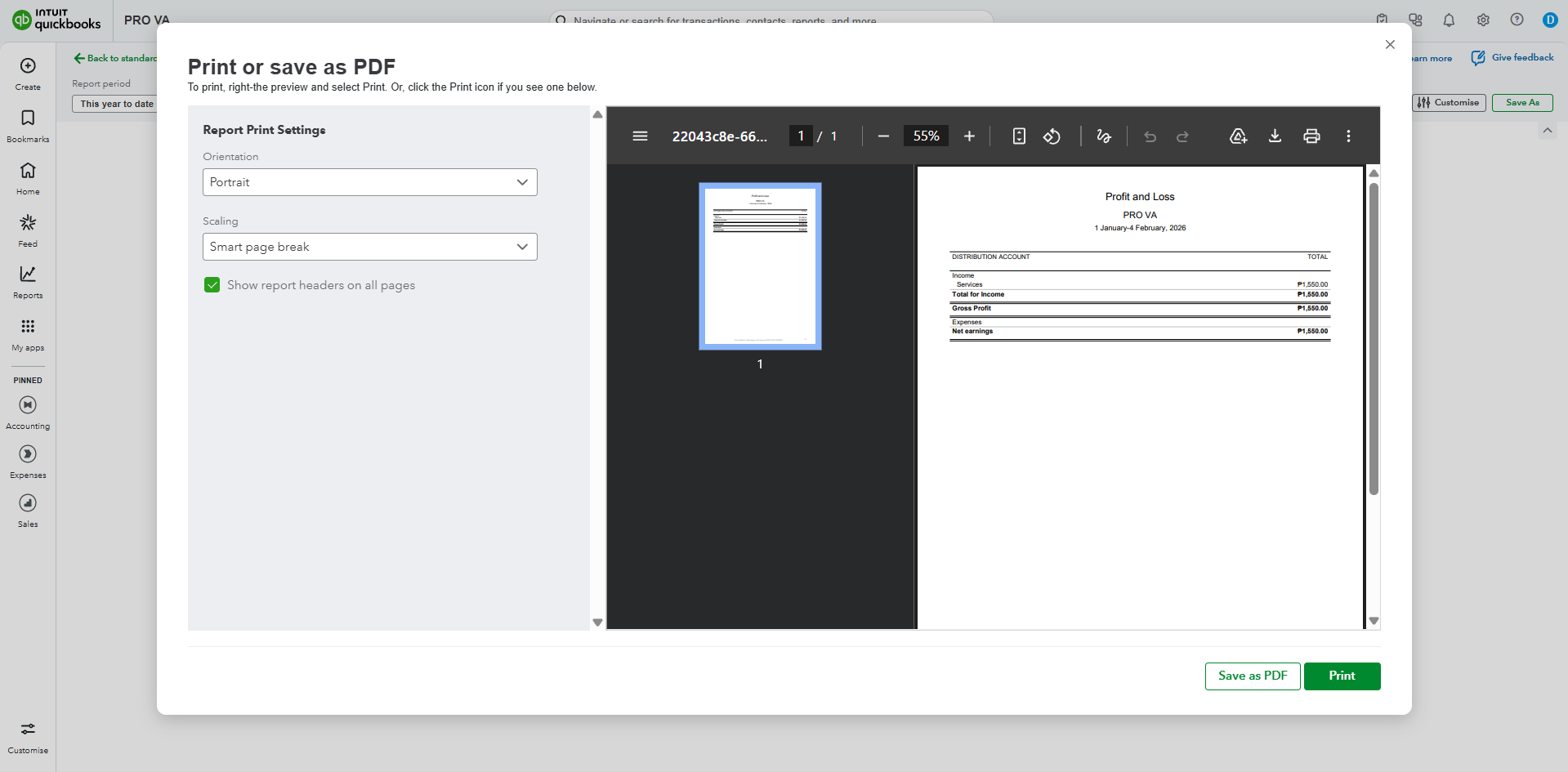Select the draw annotation tool
Image resolution: width=1568 pixels, height=772 pixels.
tap(1104, 136)
